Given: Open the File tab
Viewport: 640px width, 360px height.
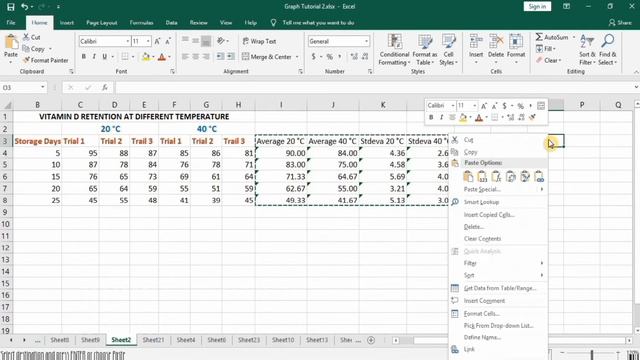Looking at the screenshot, I should point(11,23).
